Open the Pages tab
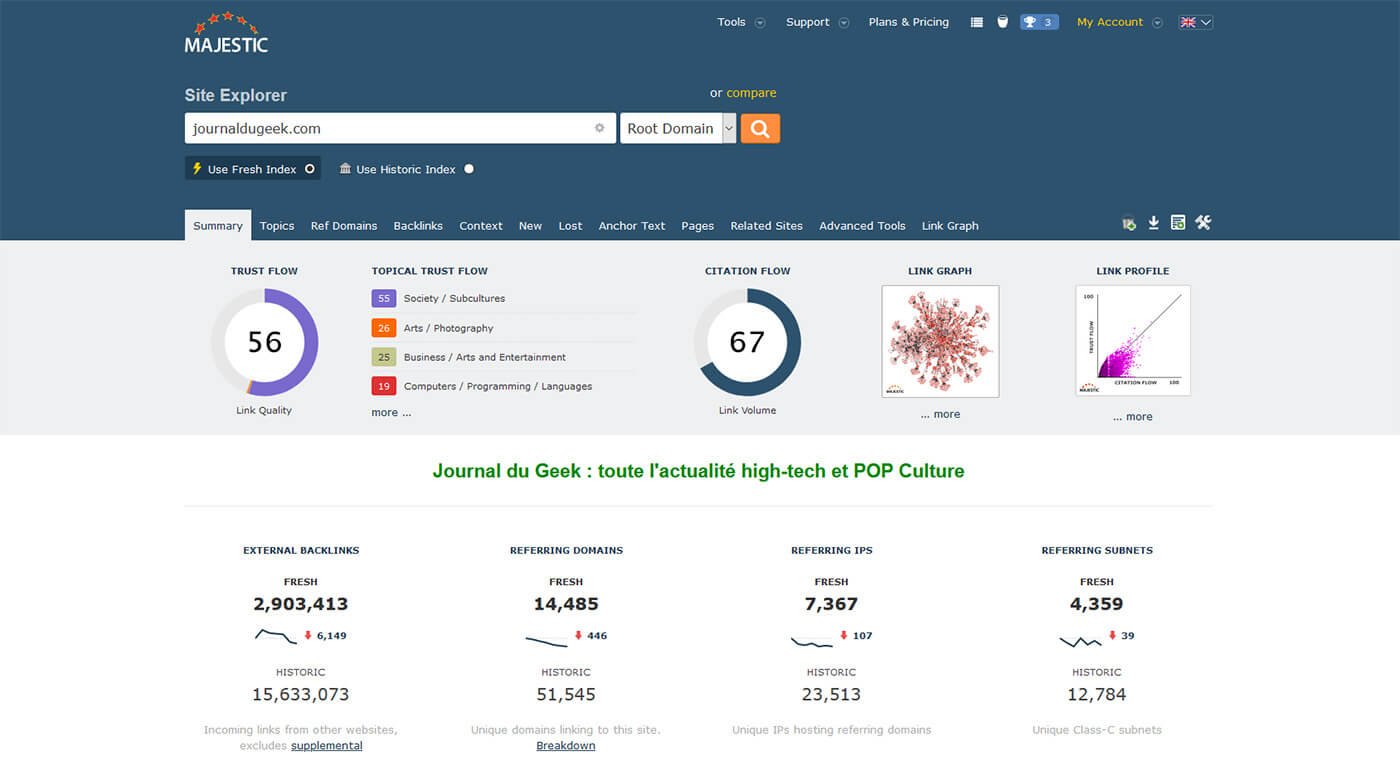 click(x=697, y=225)
